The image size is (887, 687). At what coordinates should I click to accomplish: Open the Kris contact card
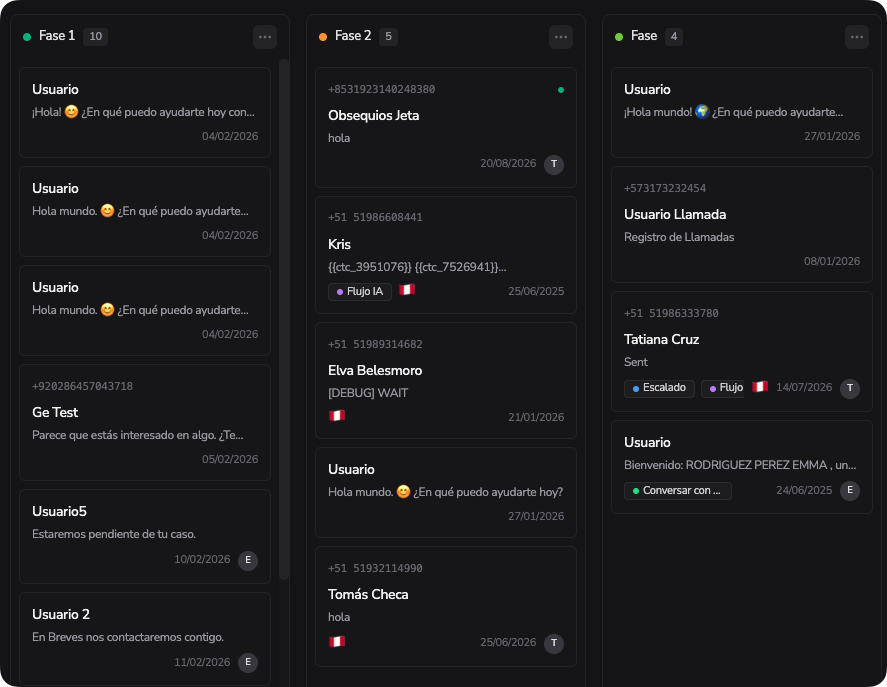click(446, 255)
